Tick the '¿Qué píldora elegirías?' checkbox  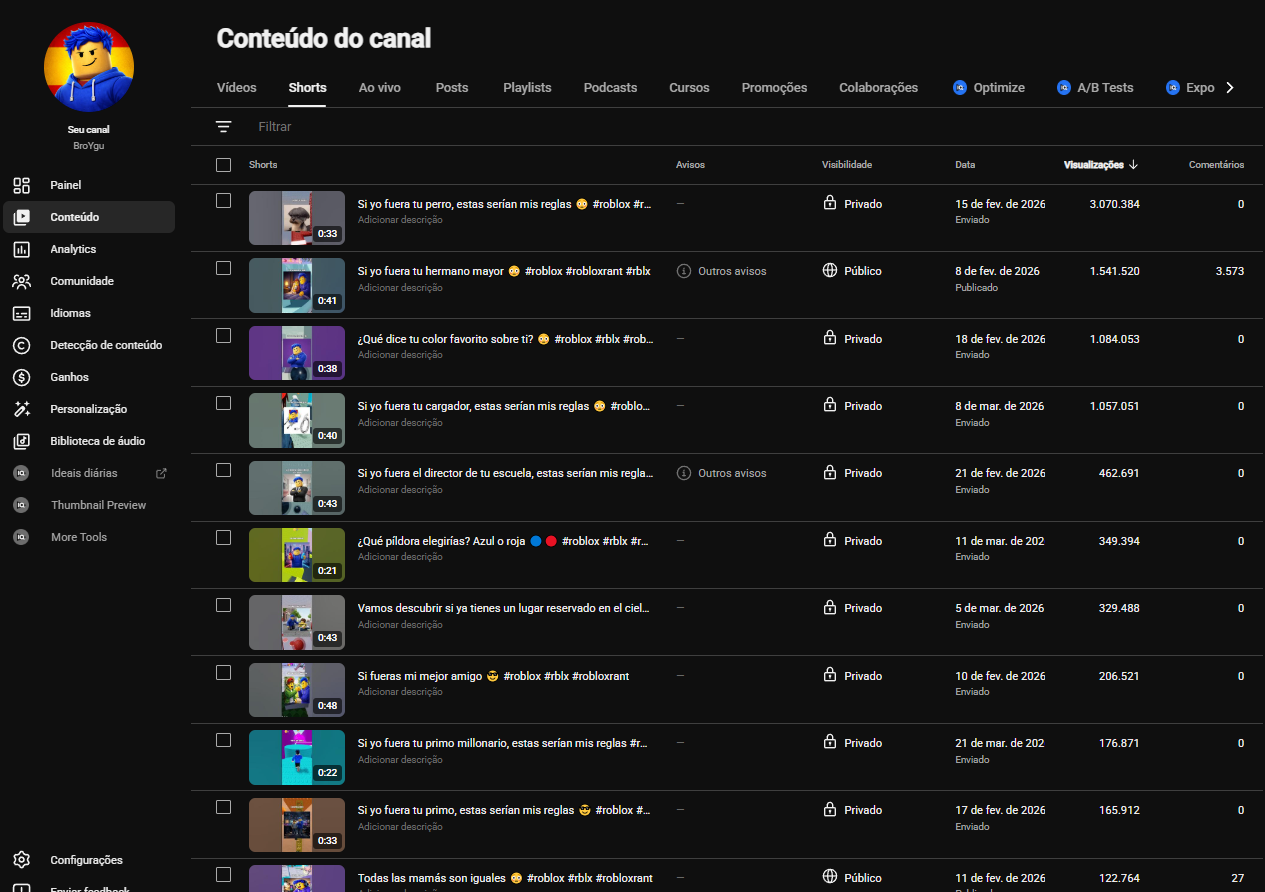pos(223,538)
